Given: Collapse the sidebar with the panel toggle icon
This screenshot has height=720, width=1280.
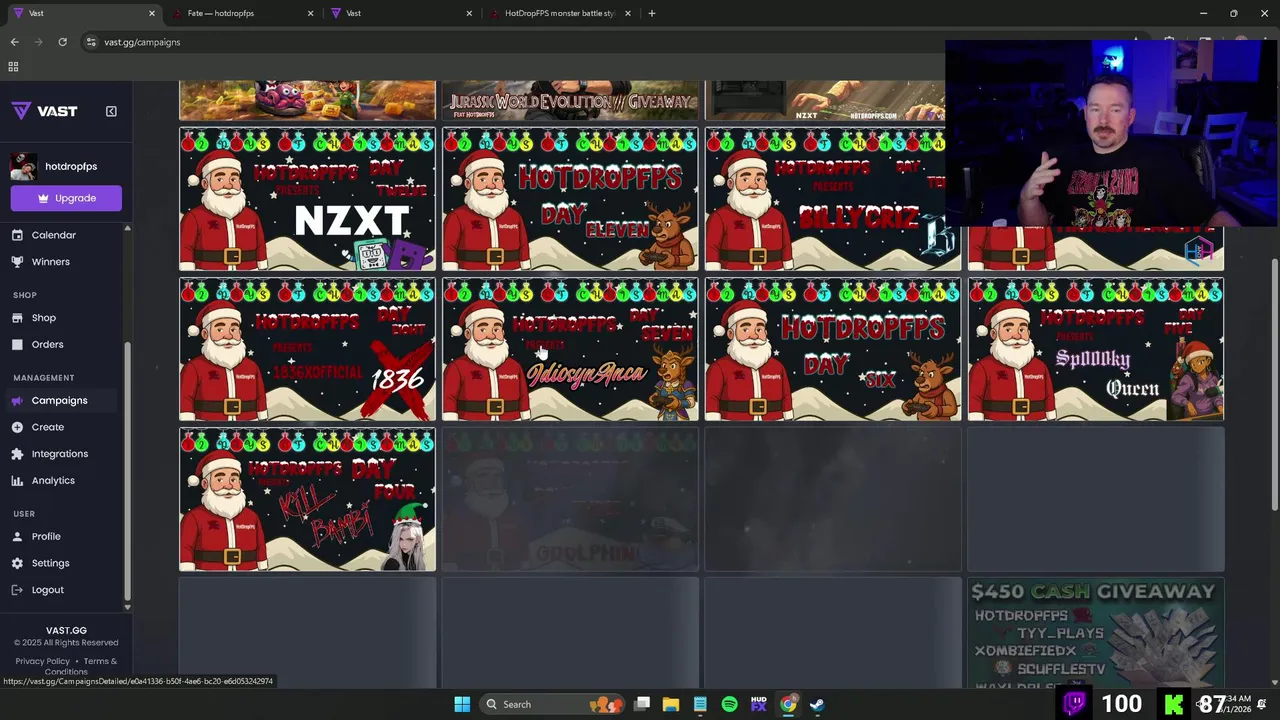Looking at the screenshot, I should pyautogui.click(x=111, y=111).
